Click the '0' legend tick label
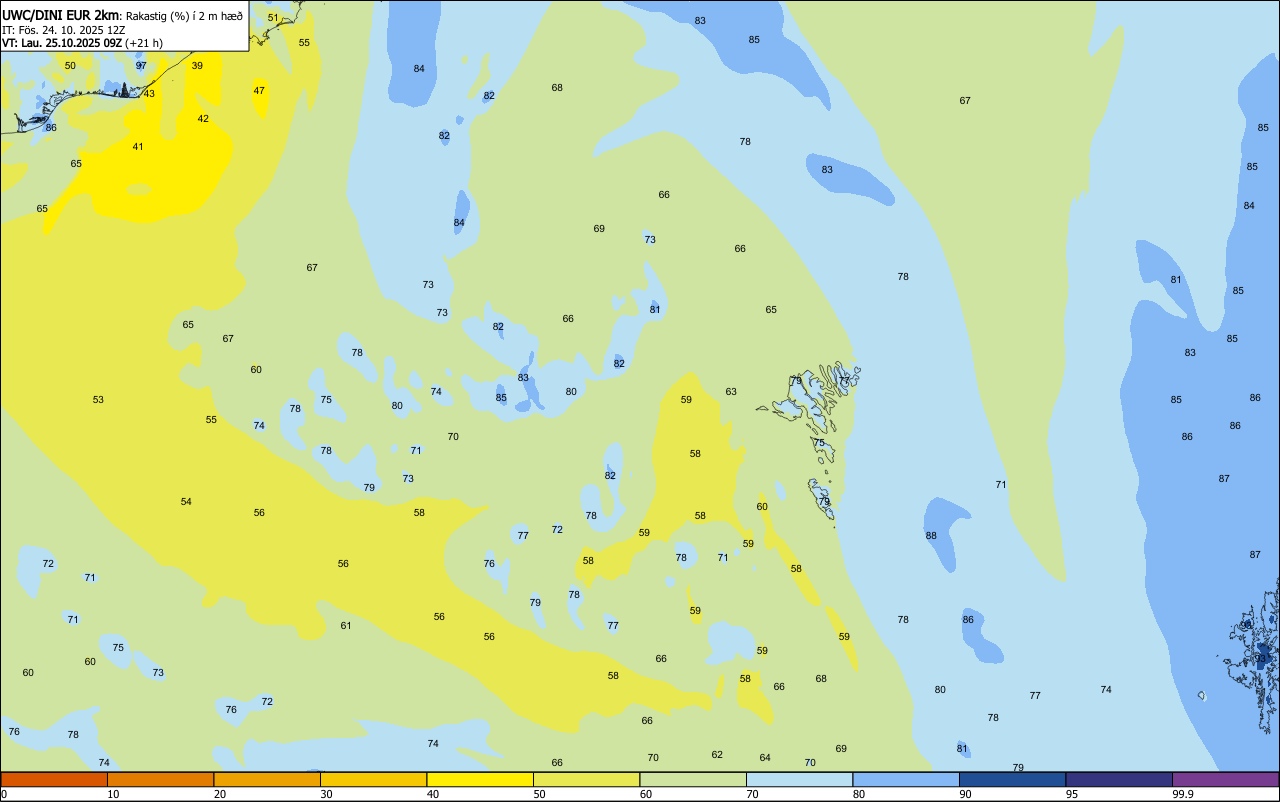The image size is (1280, 802). point(4,794)
